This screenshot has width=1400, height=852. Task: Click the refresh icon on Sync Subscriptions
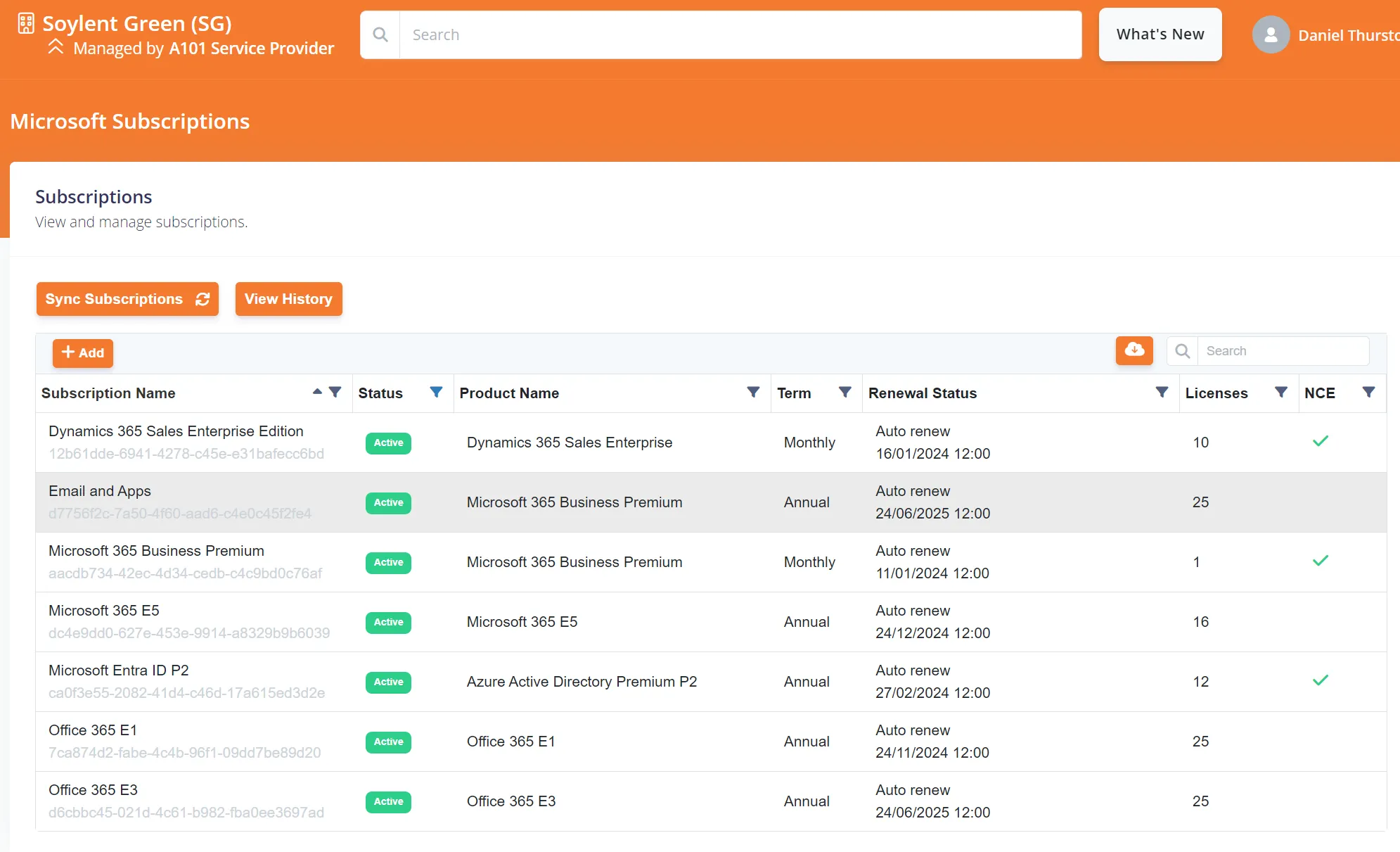pos(203,299)
